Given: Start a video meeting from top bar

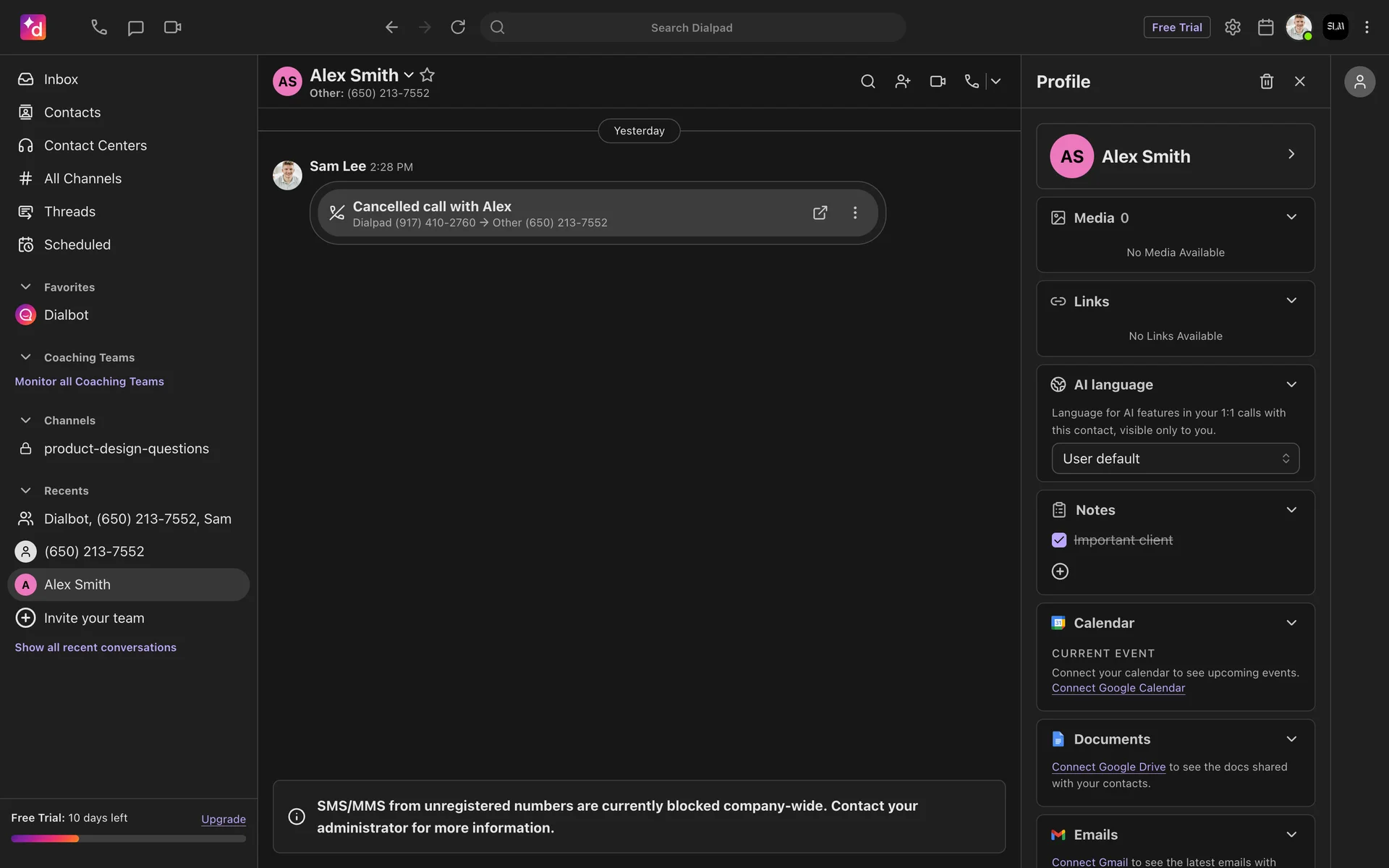Looking at the screenshot, I should [x=172, y=27].
